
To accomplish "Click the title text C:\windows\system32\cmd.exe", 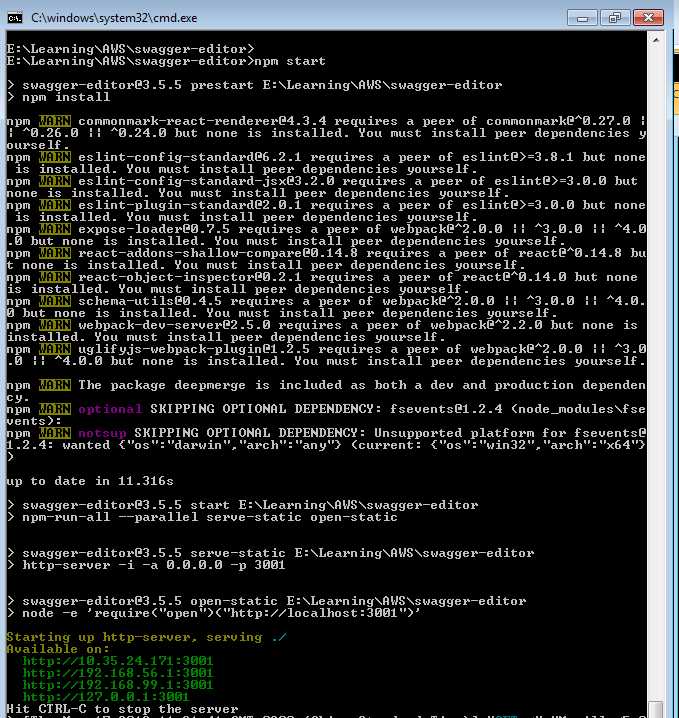I will tap(114, 18).
